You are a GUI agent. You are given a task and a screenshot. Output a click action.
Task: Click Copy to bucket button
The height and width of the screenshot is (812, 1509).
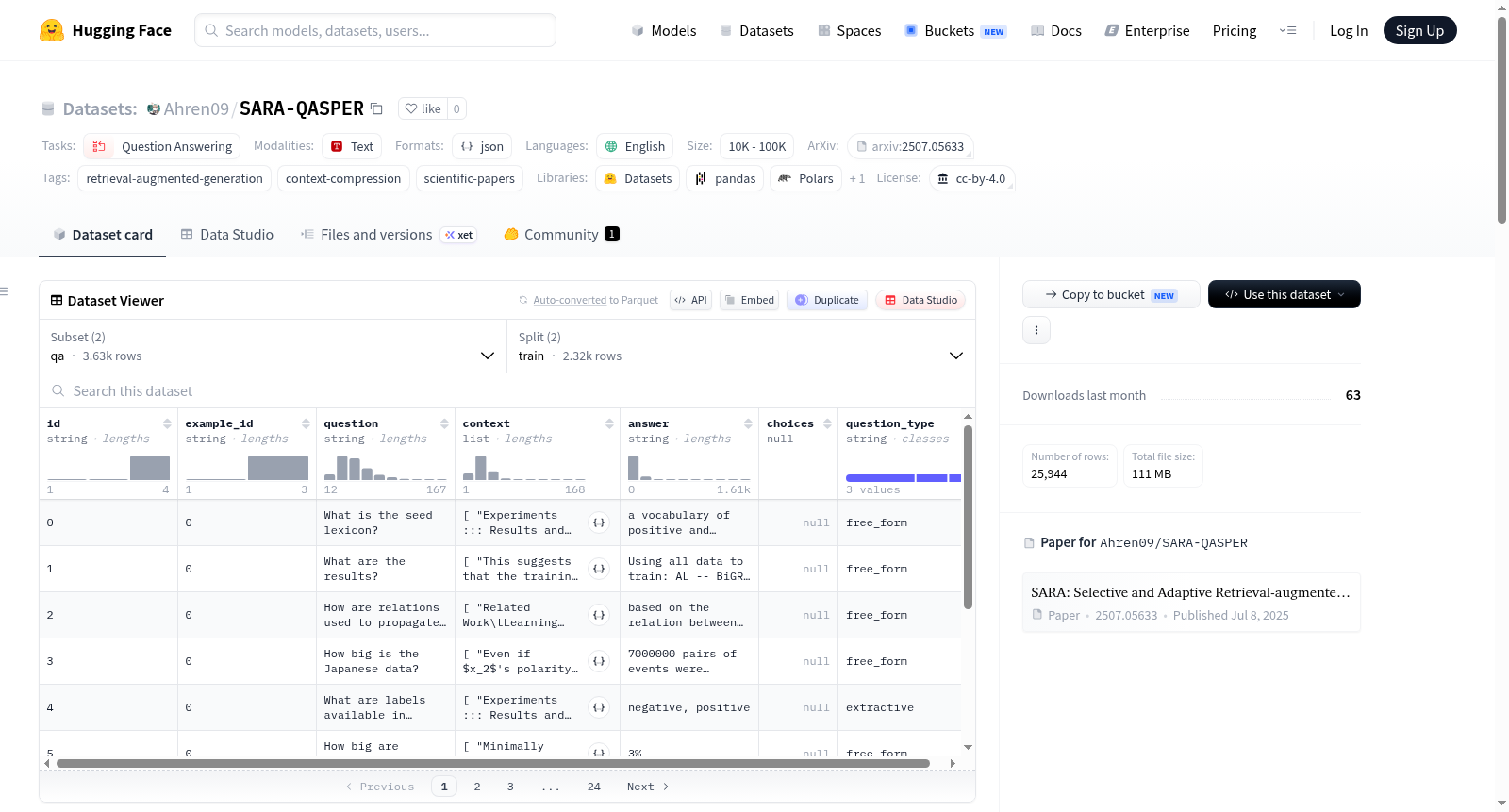pos(1111,294)
